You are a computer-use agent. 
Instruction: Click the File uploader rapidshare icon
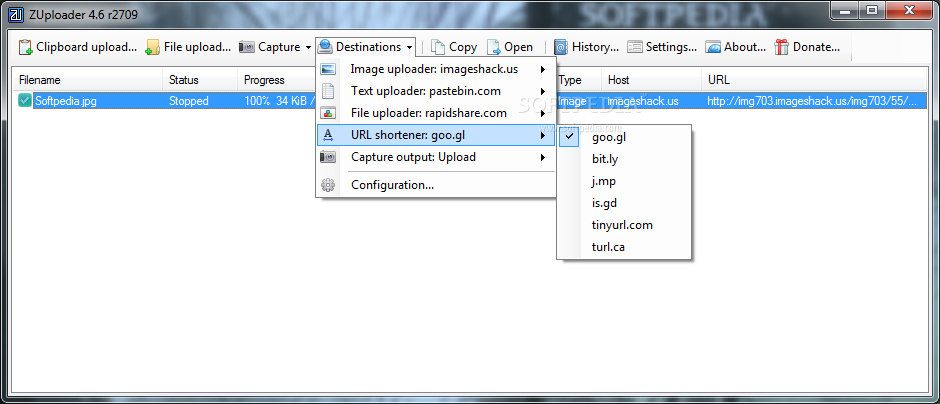(x=328, y=113)
